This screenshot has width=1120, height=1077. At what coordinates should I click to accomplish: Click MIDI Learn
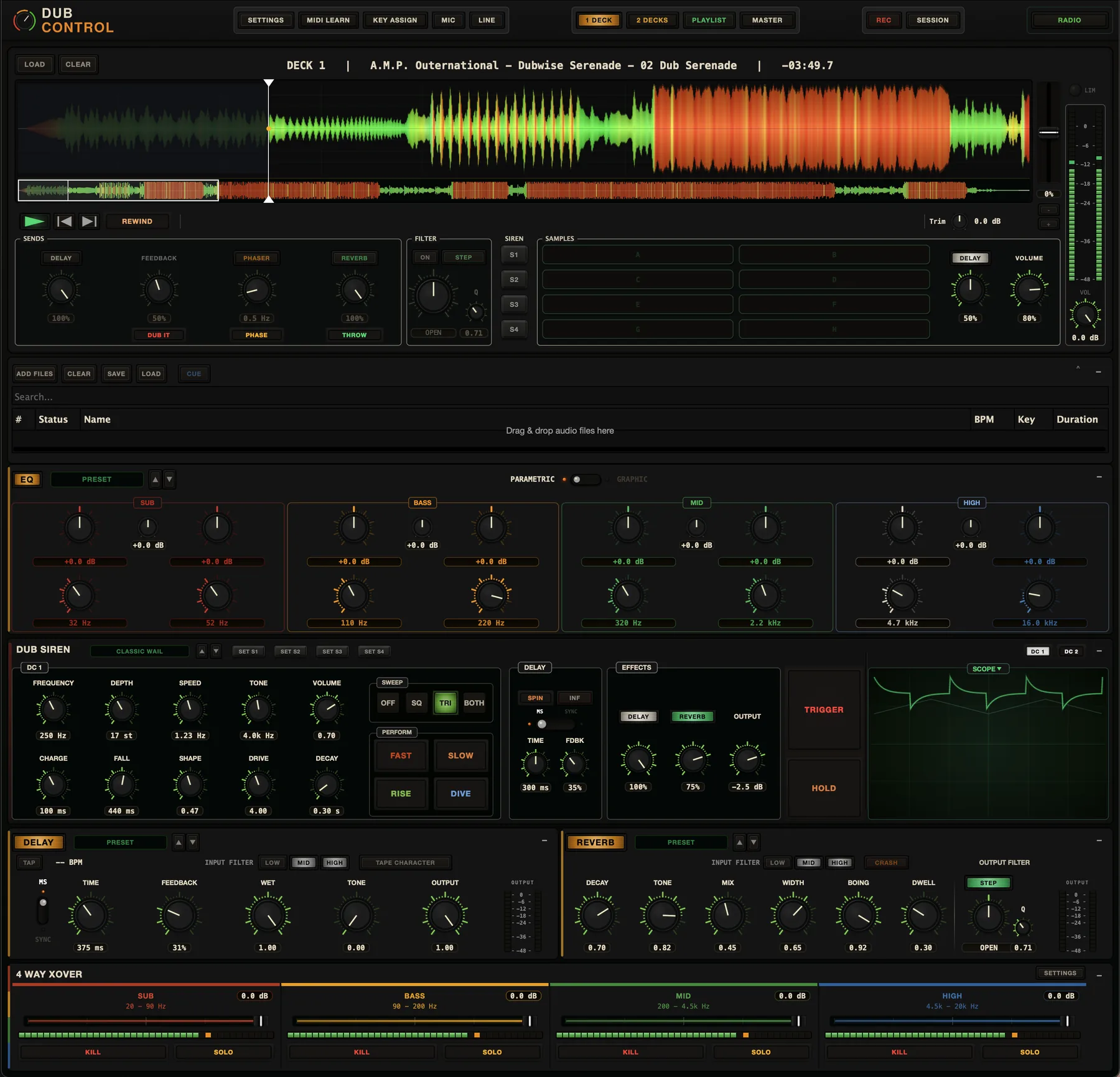(328, 21)
